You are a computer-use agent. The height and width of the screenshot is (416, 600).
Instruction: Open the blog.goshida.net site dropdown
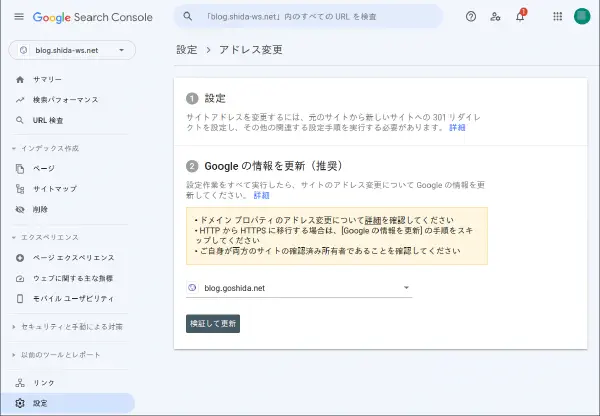299,288
